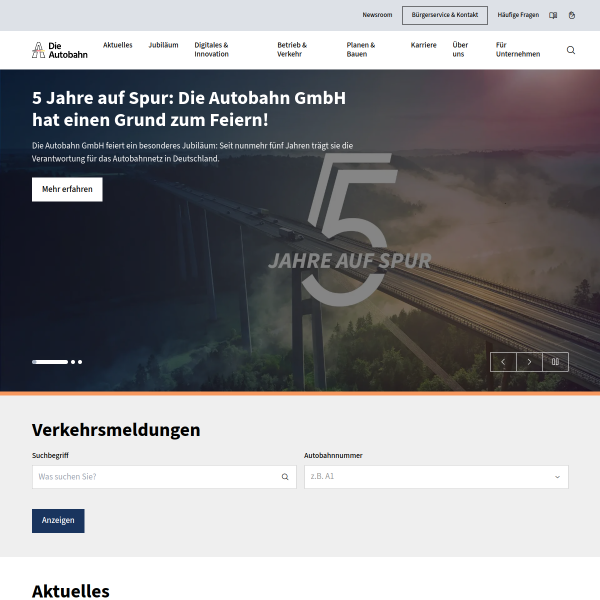
Task: Open the sign language hand icon
Action: [x=572, y=15]
